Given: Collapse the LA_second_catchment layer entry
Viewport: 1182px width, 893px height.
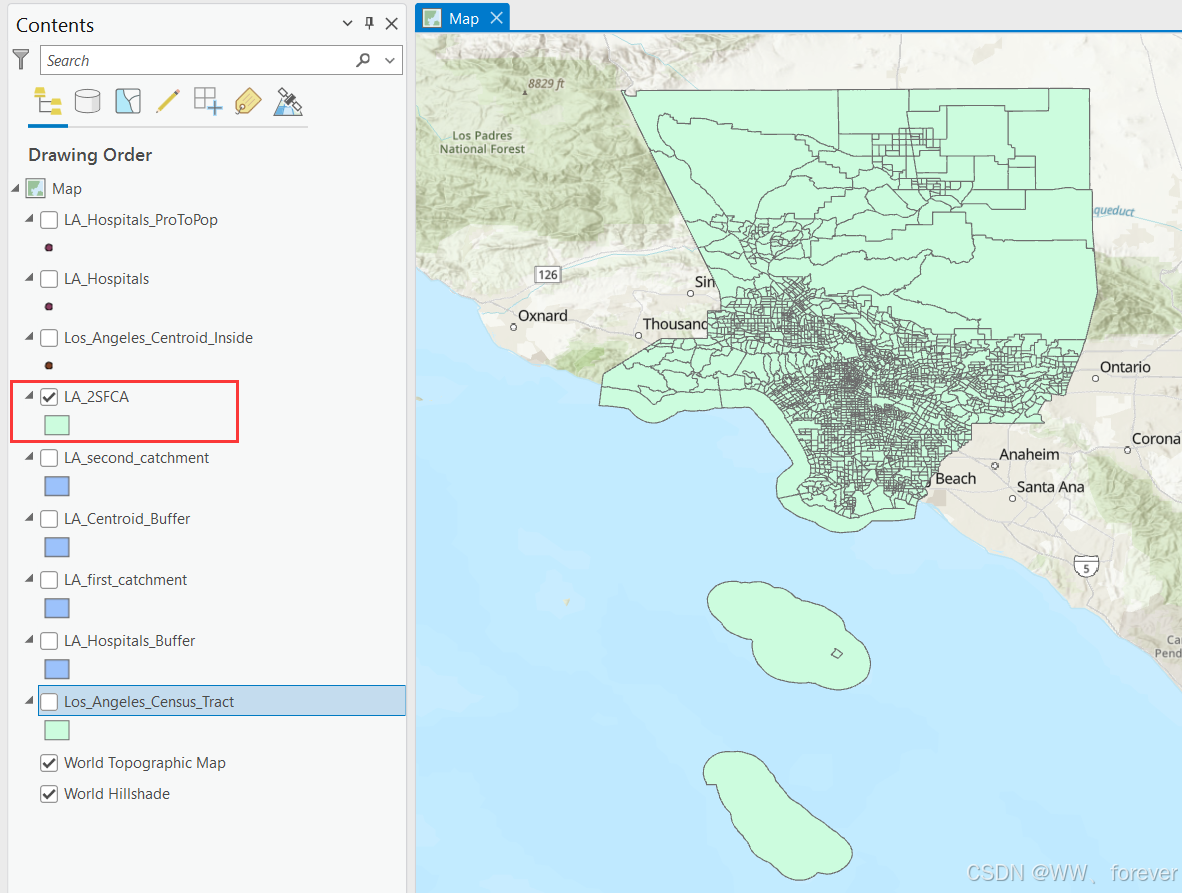Looking at the screenshot, I should 28,457.
